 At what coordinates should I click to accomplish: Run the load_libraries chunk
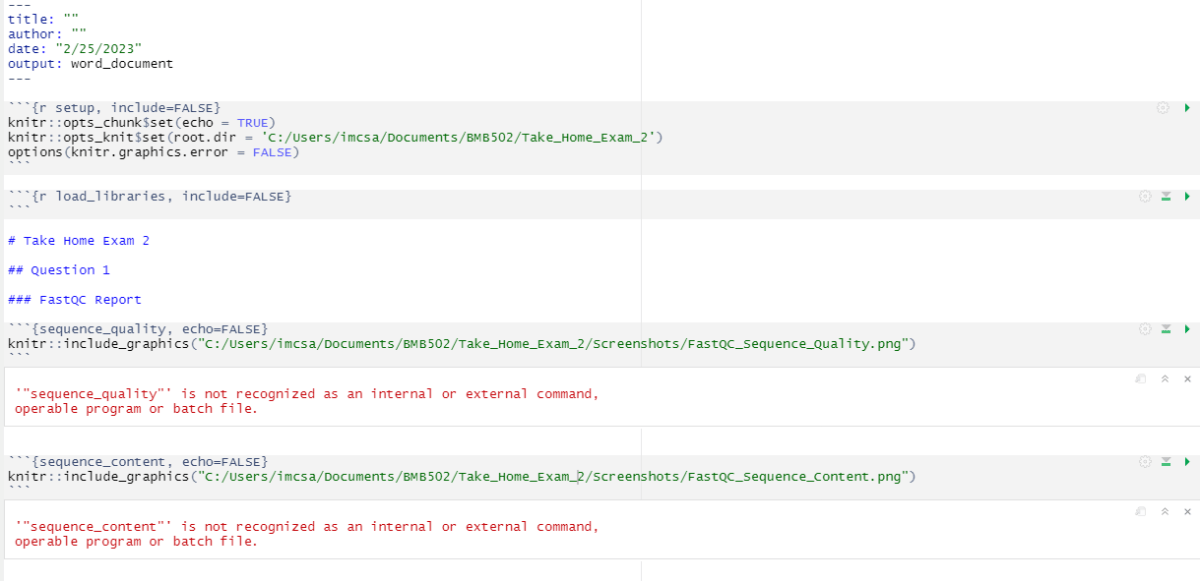click(x=1187, y=197)
